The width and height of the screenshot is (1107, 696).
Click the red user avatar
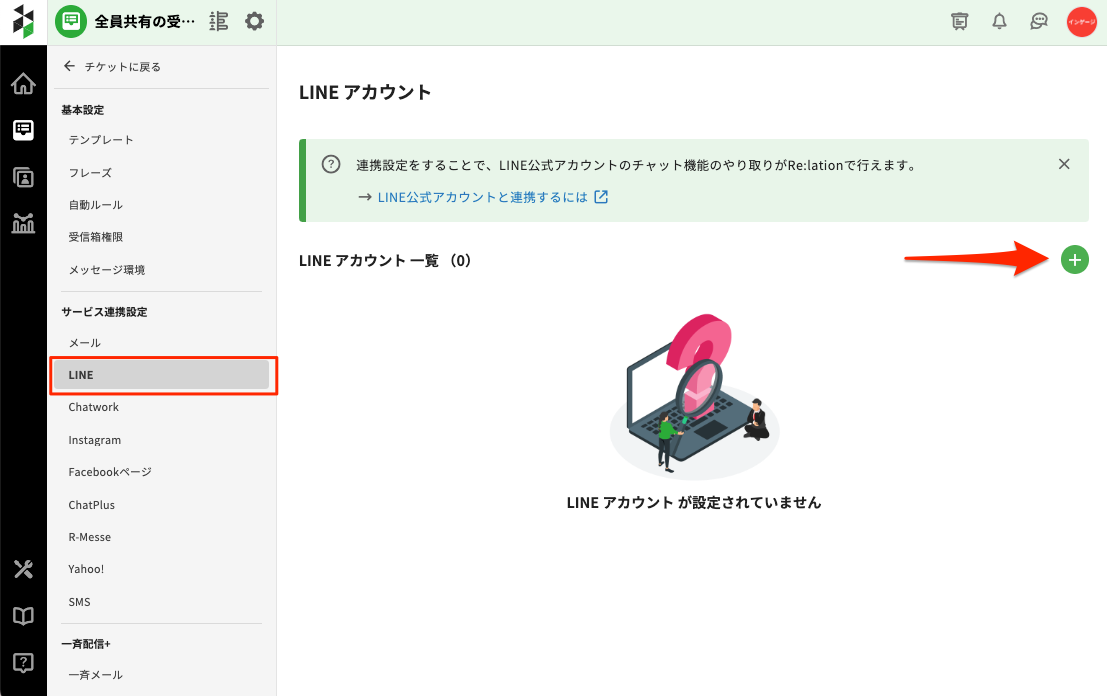[1081, 21]
